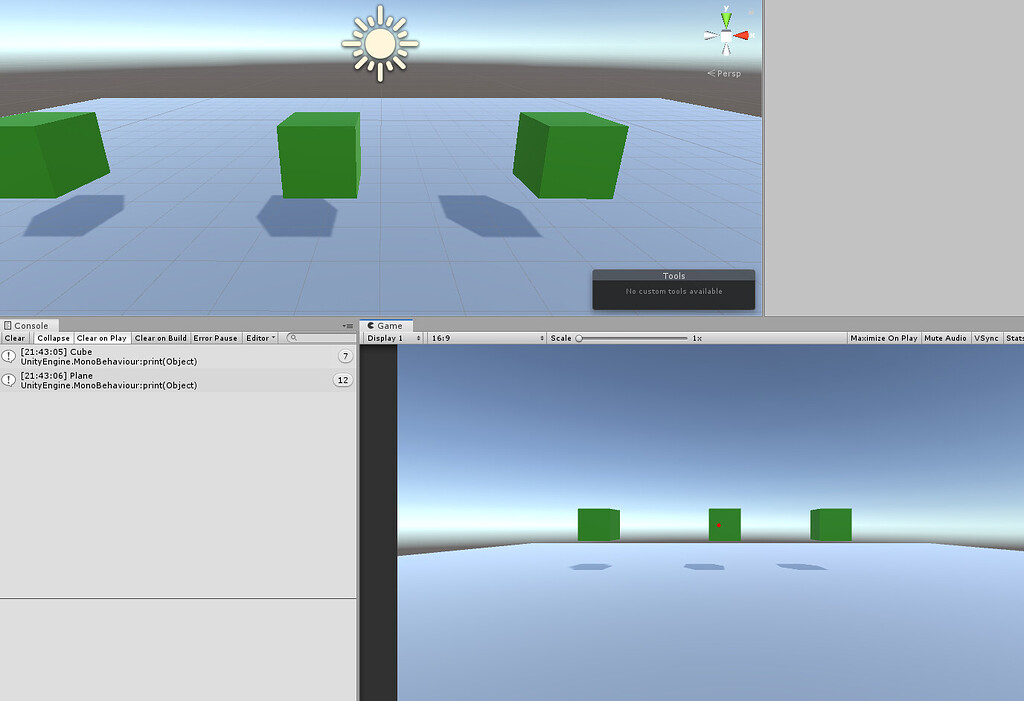Toggle Mute Audio in the Game view
This screenshot has width=1024, height=701.
point(945,337)
